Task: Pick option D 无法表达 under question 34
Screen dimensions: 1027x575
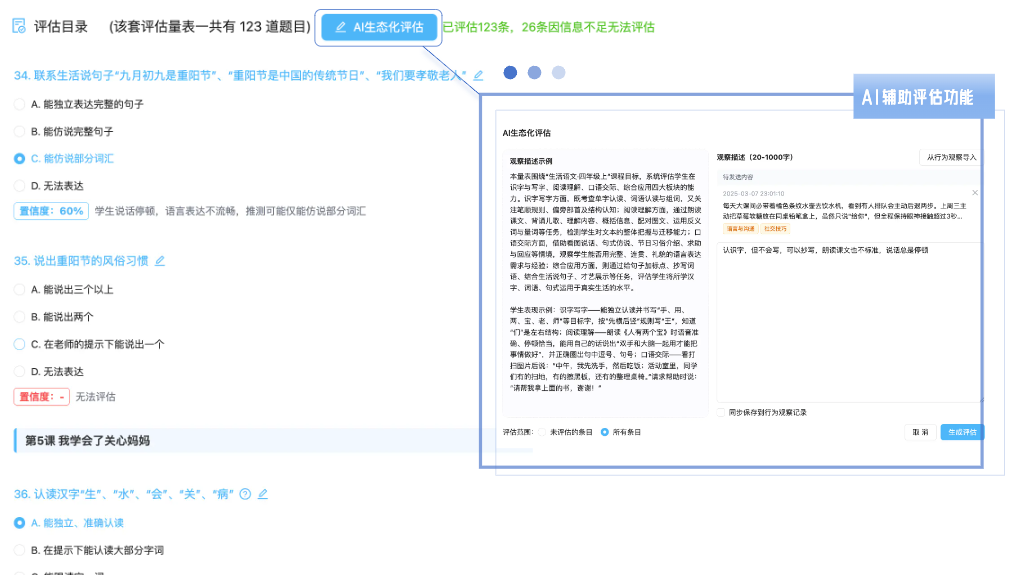Action: tap(20, 186)
